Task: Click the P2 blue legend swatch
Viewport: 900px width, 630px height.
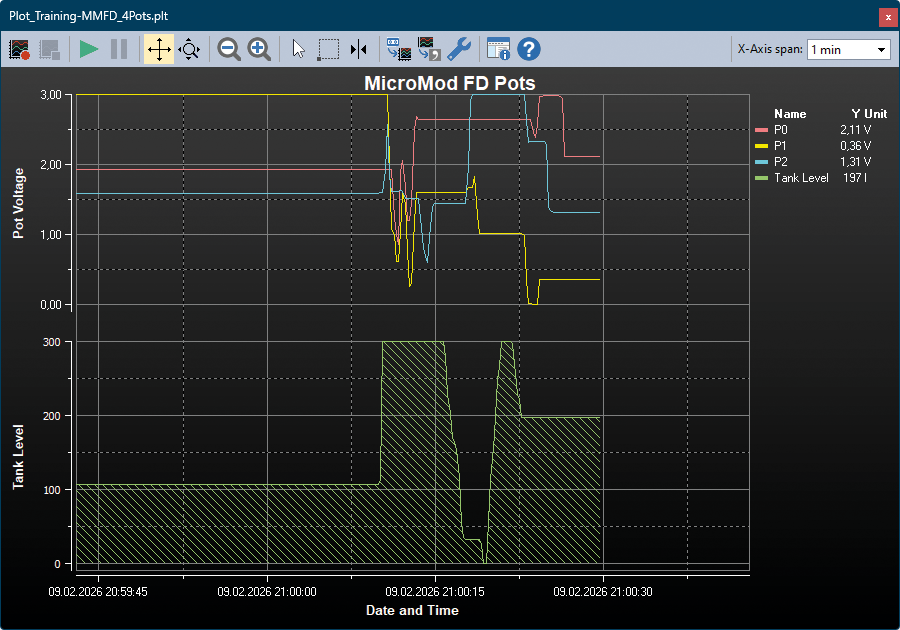Action: 761,162
